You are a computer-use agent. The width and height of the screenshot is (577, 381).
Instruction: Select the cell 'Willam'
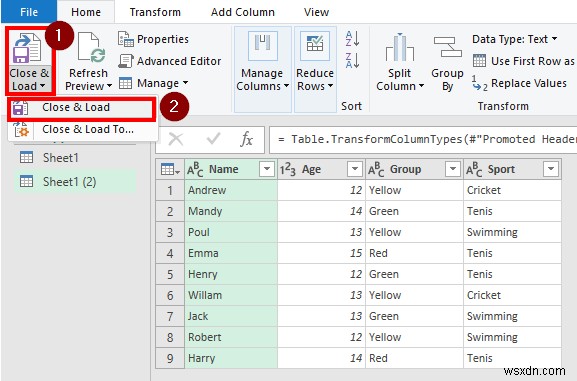click(x=231, y=295)
